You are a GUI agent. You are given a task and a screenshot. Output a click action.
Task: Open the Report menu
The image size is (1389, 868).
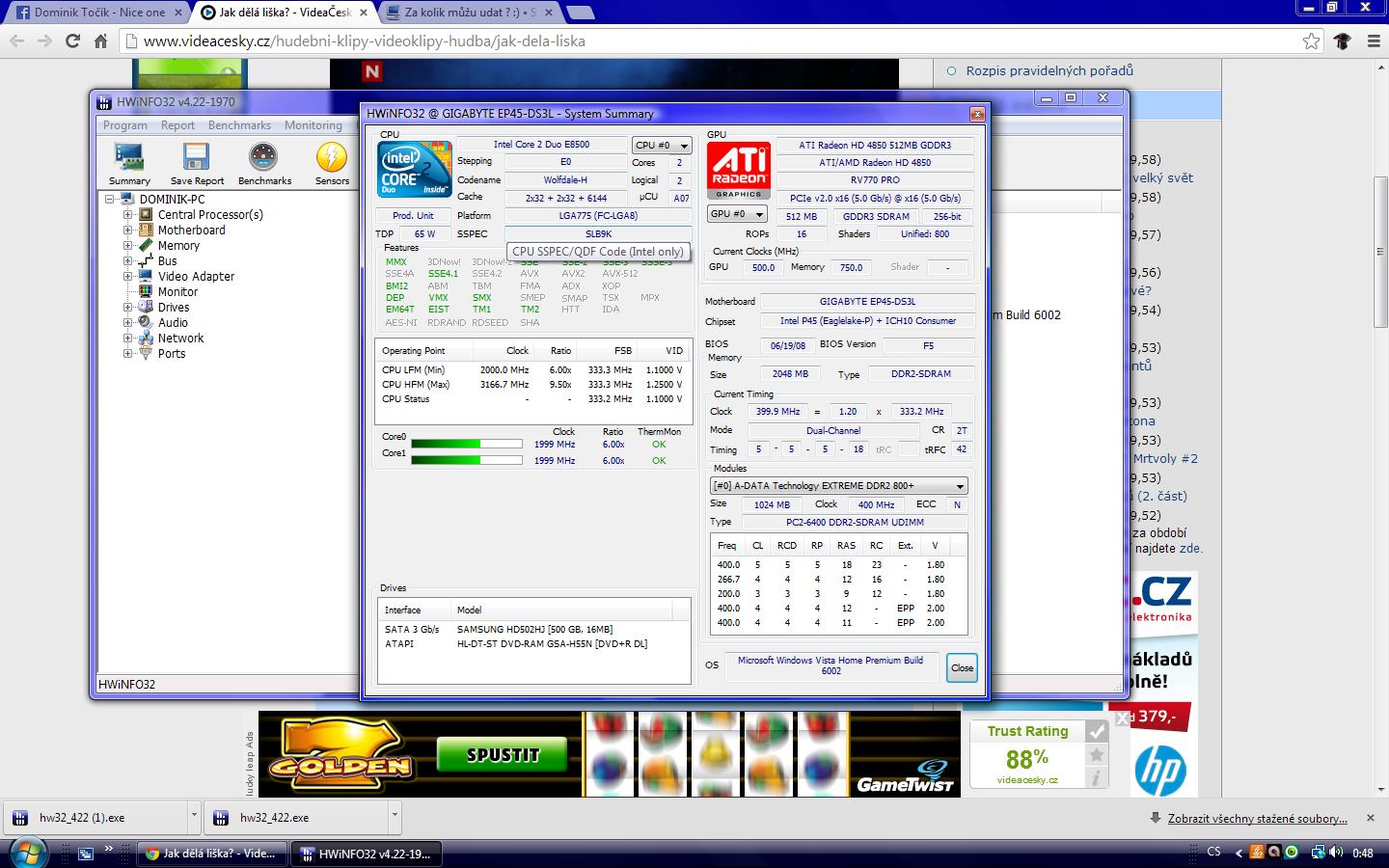point(177,125)
